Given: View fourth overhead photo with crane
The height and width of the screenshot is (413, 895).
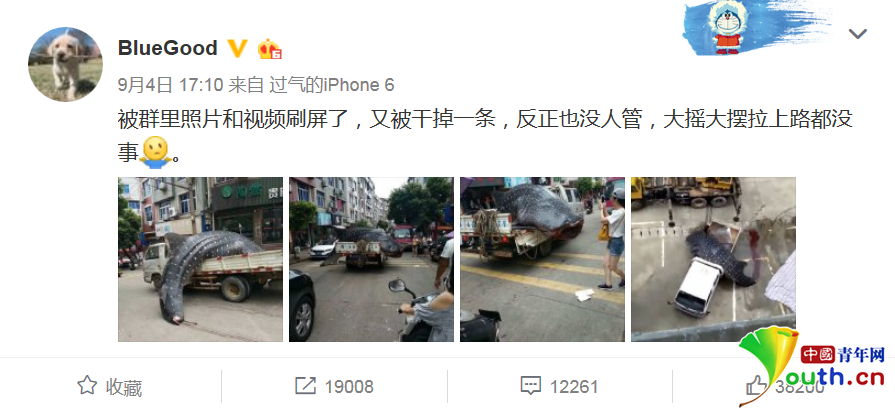Looking at the screenshot, I should point(713,260).
